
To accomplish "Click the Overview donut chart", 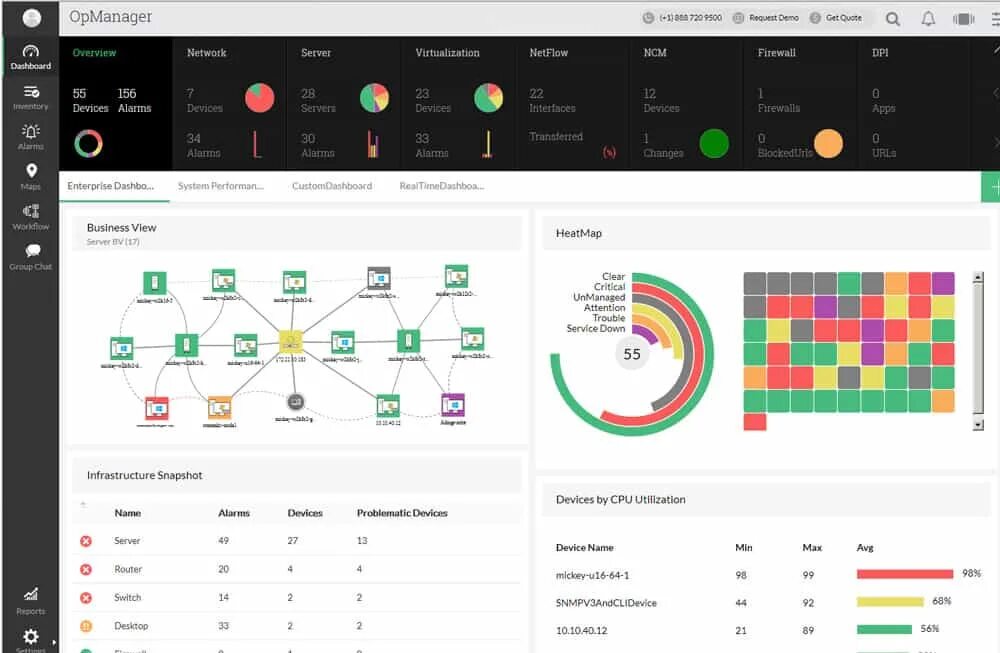I will [88, 143].
